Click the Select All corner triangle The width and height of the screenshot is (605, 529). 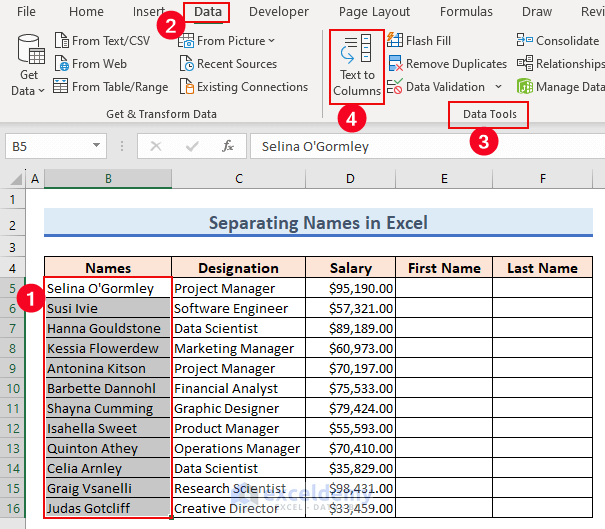coord(15,179)
